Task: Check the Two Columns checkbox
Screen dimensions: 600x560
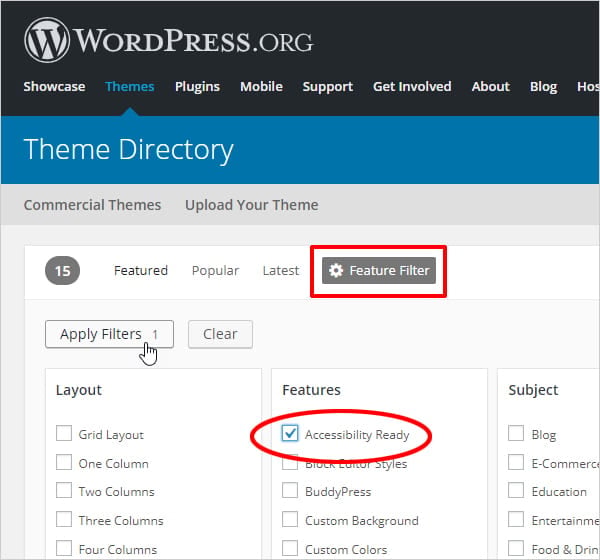Action: pyautogui.click(x=64, y=491)
